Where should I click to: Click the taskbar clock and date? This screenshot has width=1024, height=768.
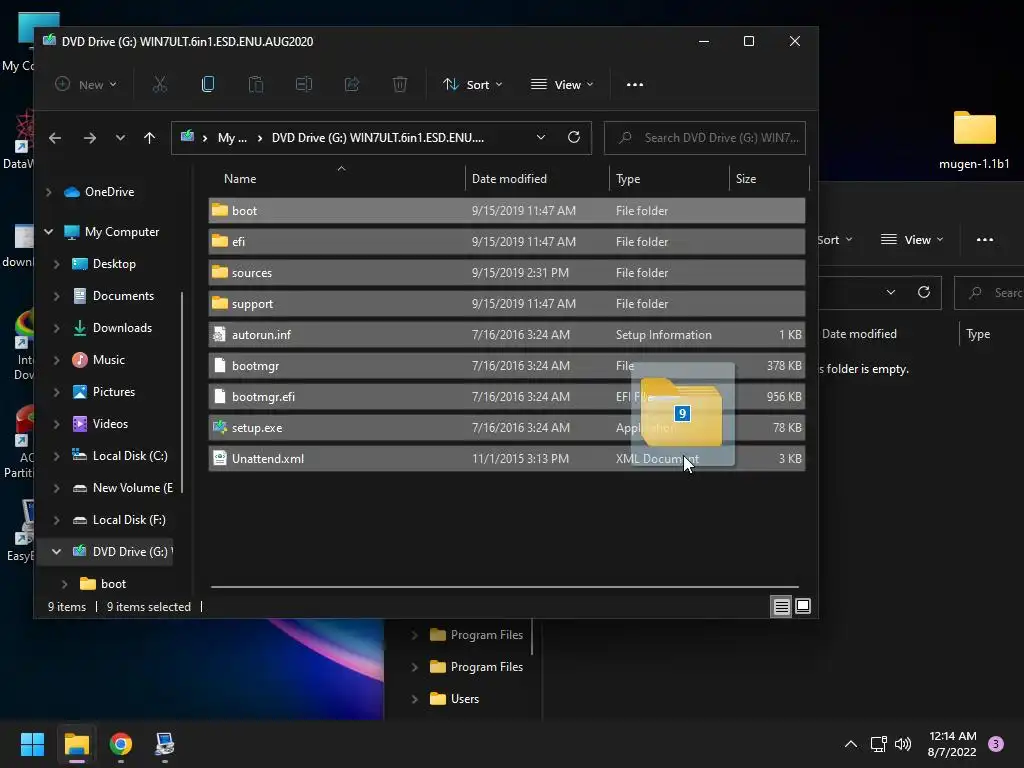[952, 744]
